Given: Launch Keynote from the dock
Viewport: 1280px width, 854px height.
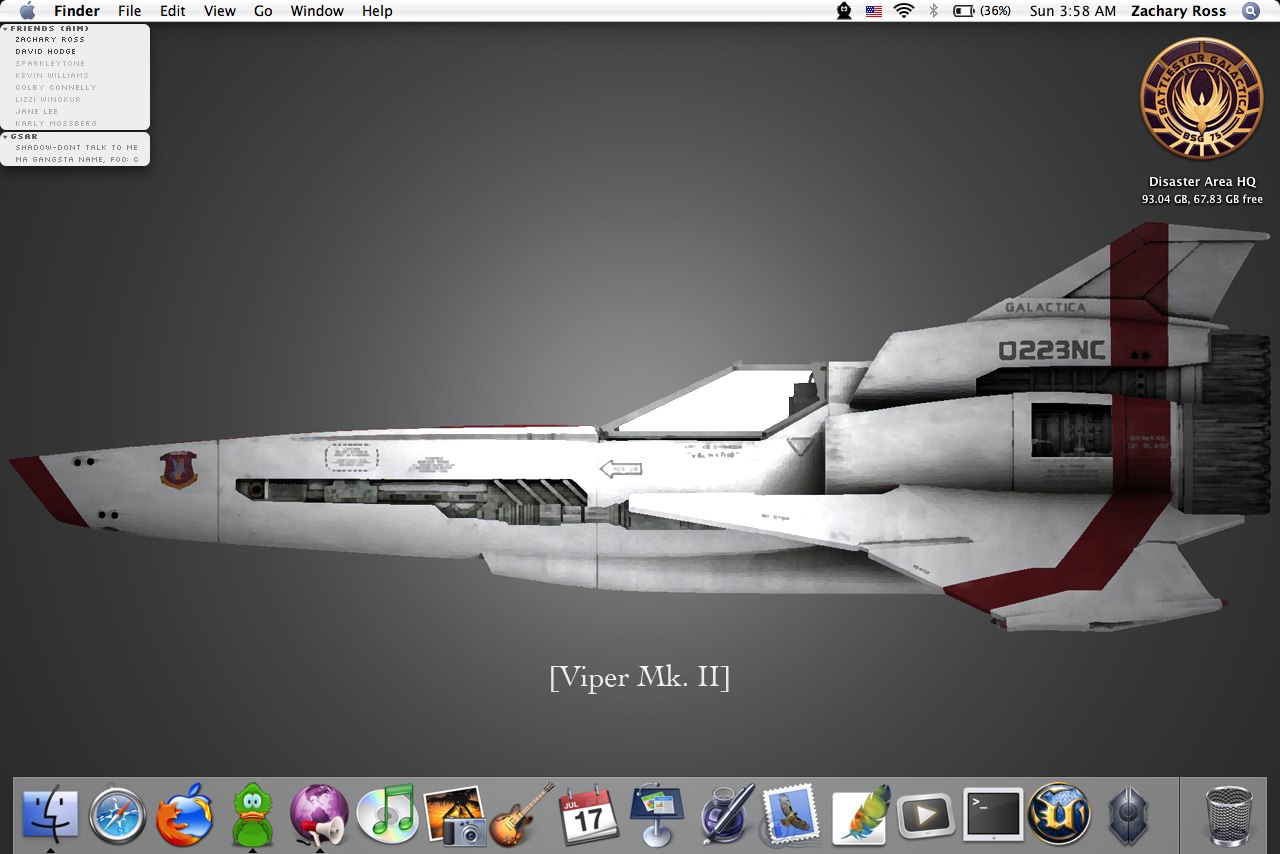Looking at the screenshot, I should 656,814.
